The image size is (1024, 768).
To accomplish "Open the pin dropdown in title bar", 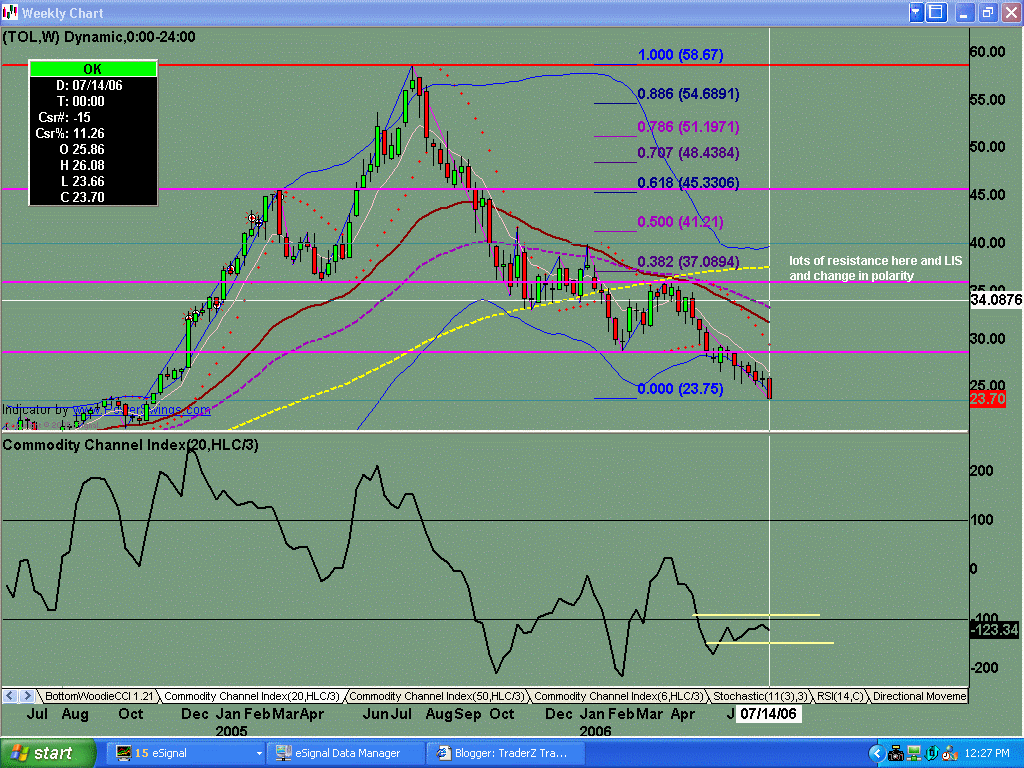I will pyautogui.click(x=916, y=12).
